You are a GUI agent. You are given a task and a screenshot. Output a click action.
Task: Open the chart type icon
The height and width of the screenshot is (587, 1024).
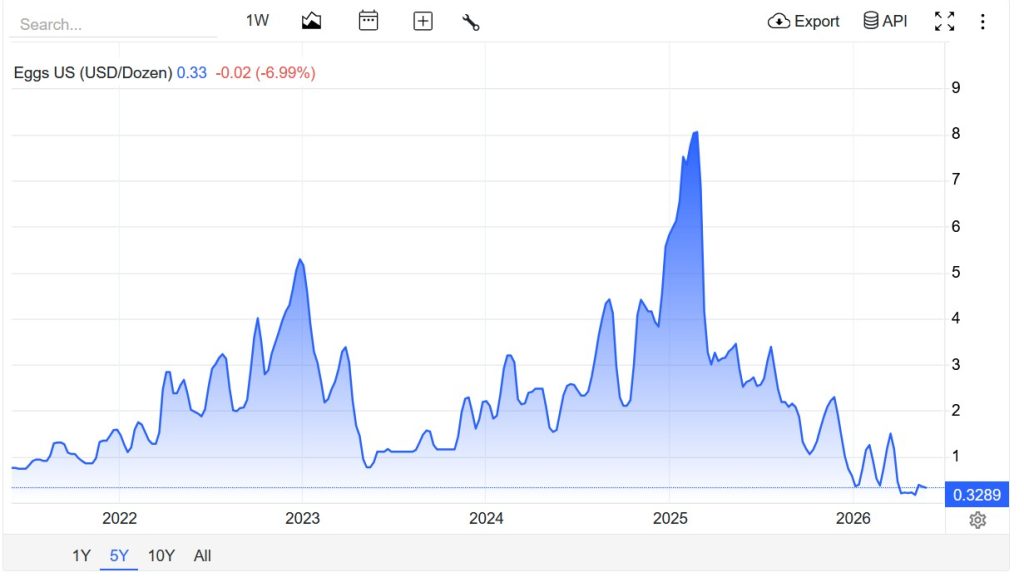click(x=312, y=22)
